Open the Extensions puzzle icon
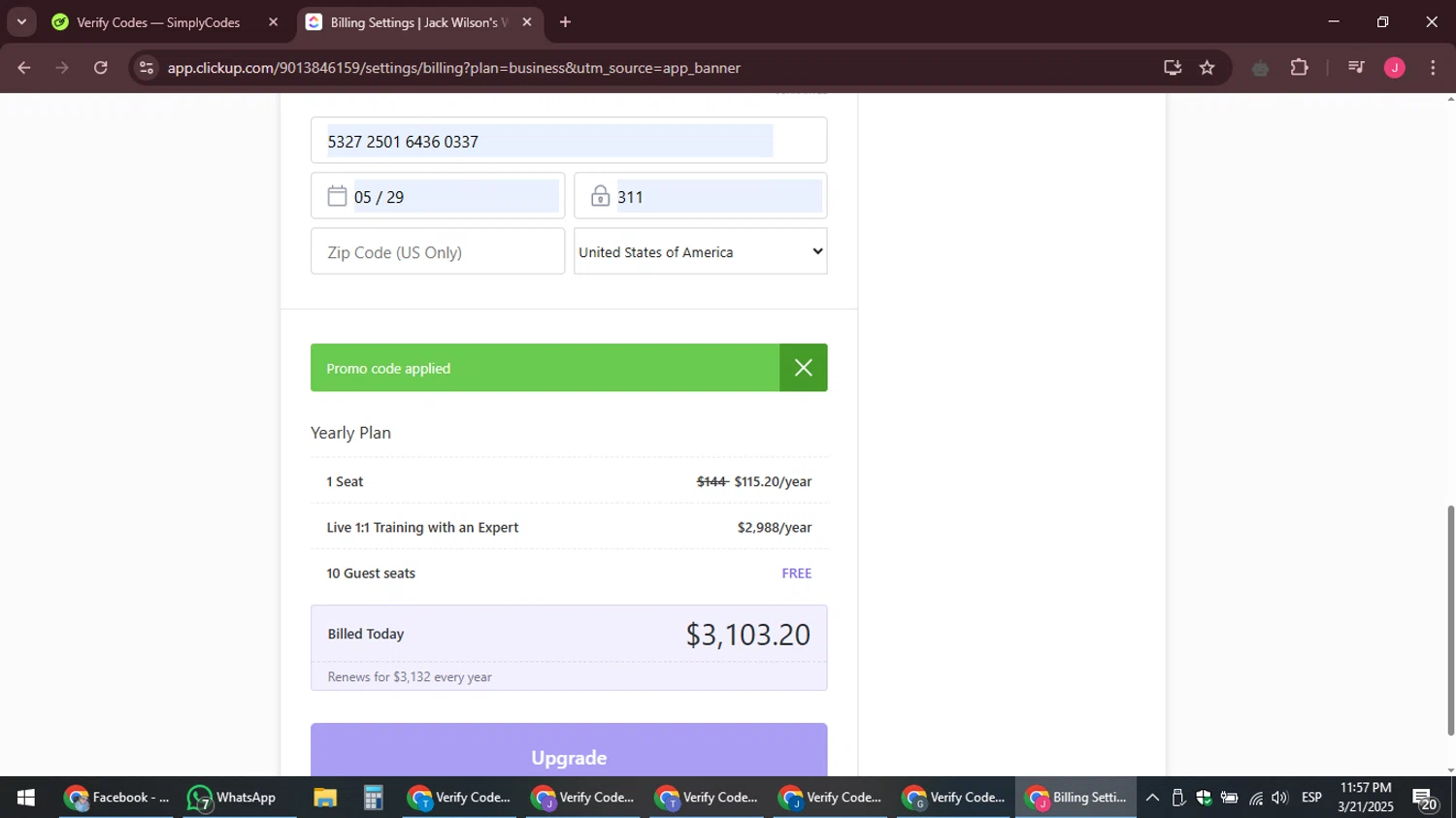The image size is (1456, 818). click(x=1299, y=68)
